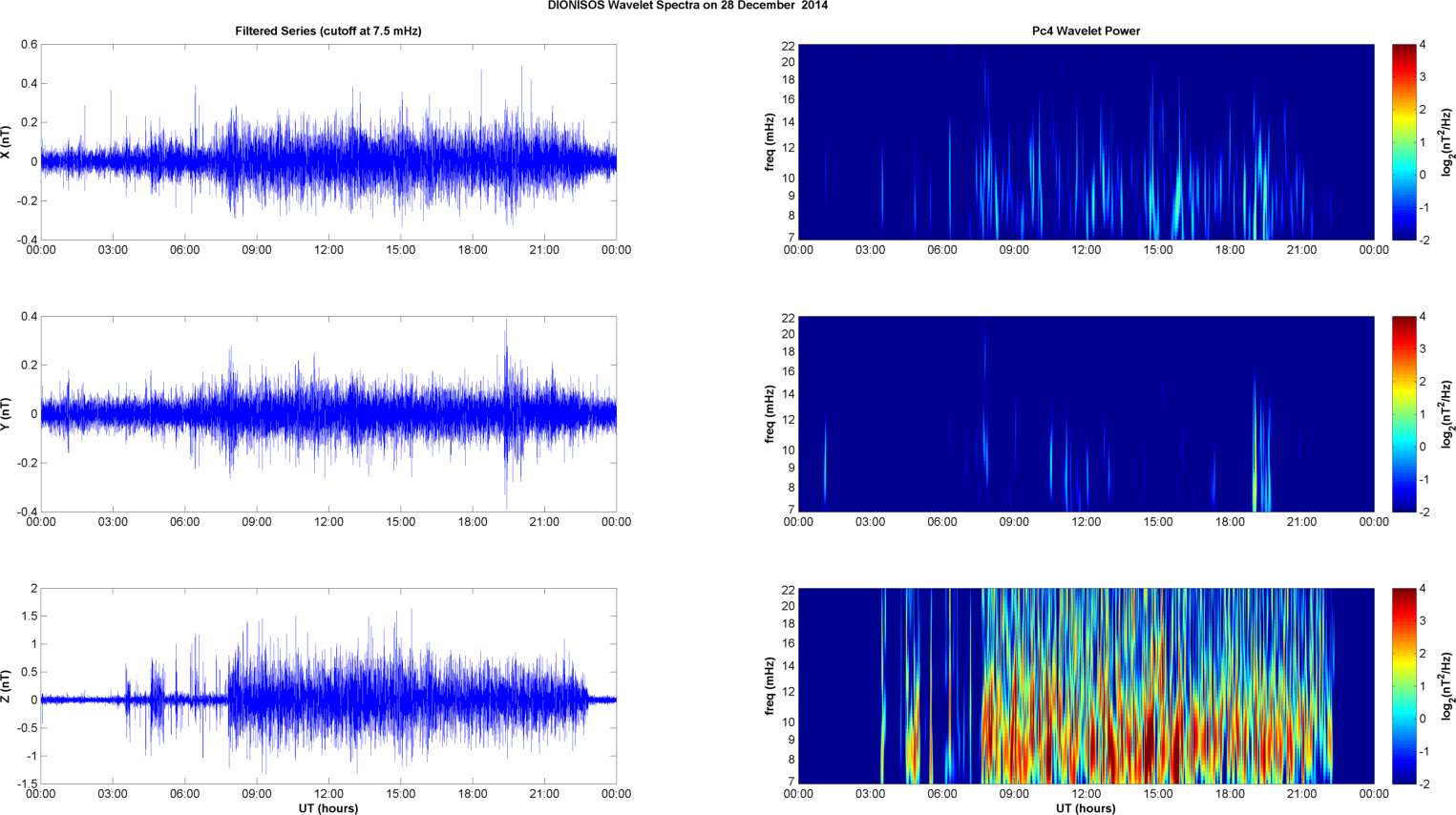Click the 'Y (nT)' axis label

coord(6,414)
